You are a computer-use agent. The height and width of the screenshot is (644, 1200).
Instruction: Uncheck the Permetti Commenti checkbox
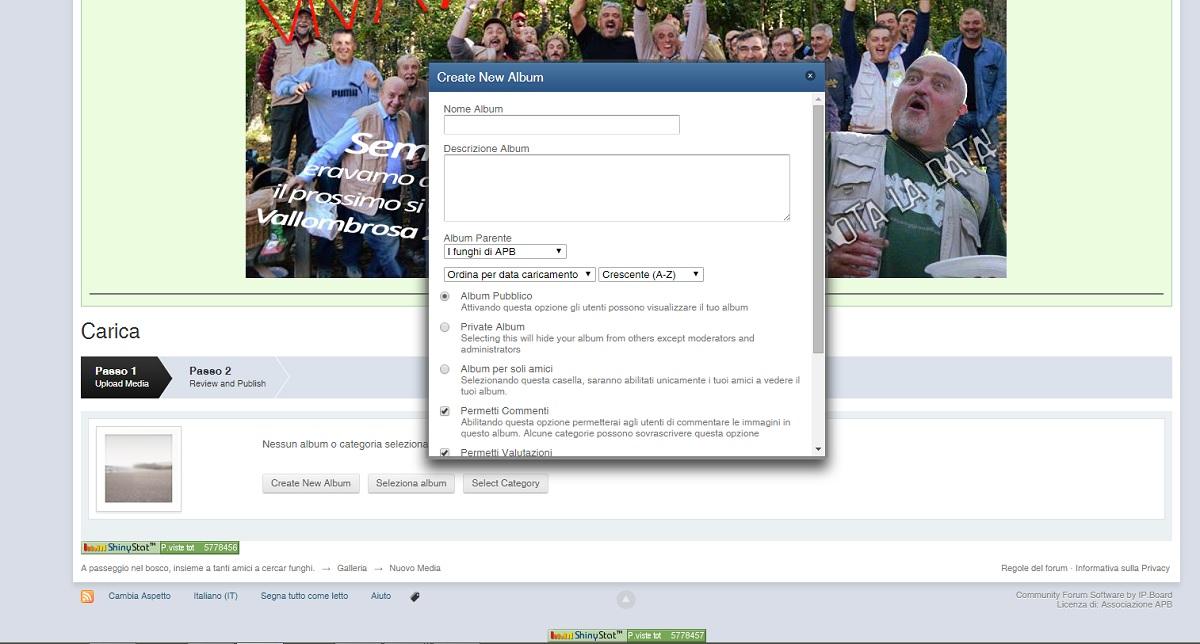445,411
